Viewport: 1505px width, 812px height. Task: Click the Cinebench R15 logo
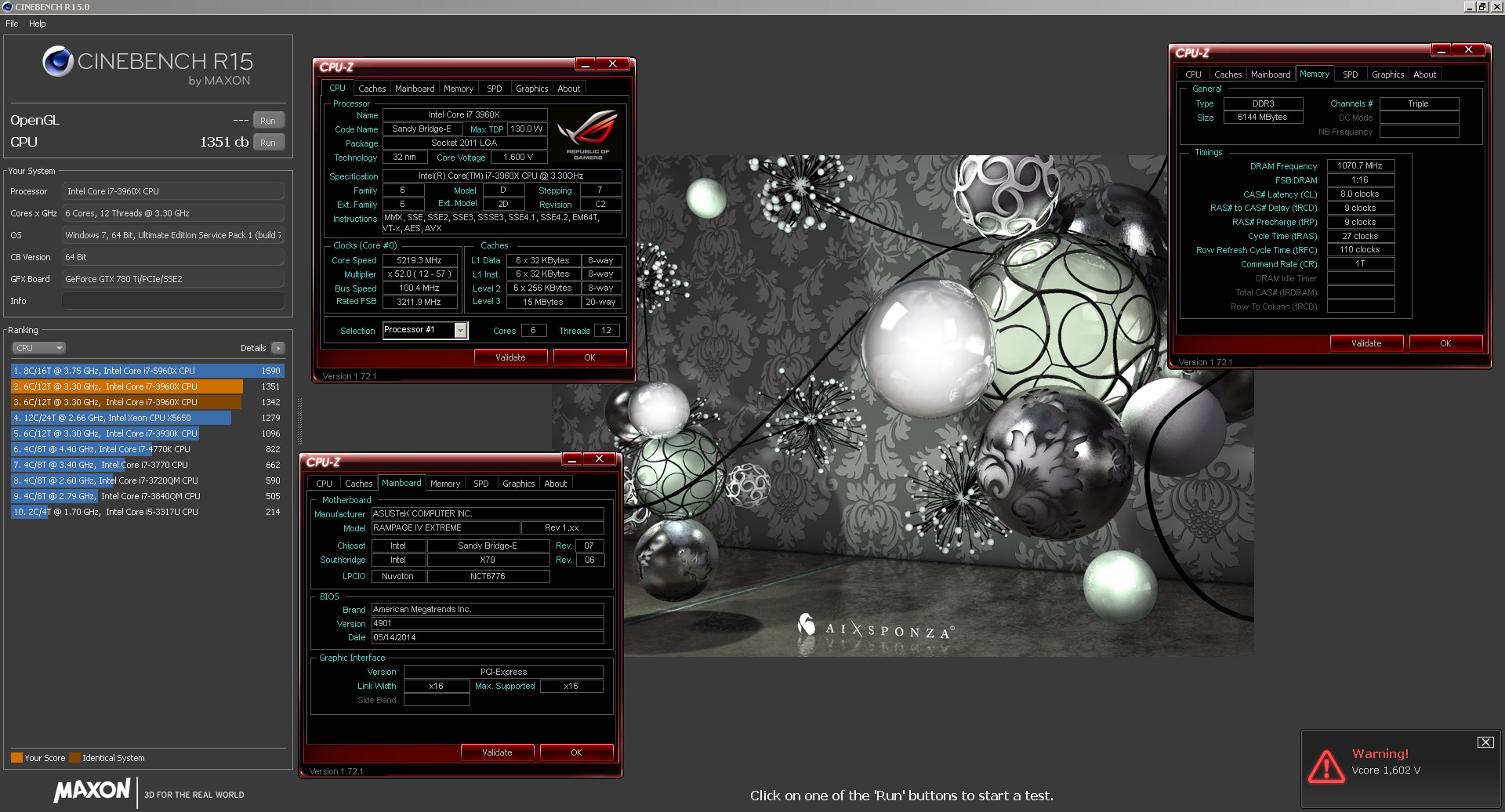click(59, 61)
